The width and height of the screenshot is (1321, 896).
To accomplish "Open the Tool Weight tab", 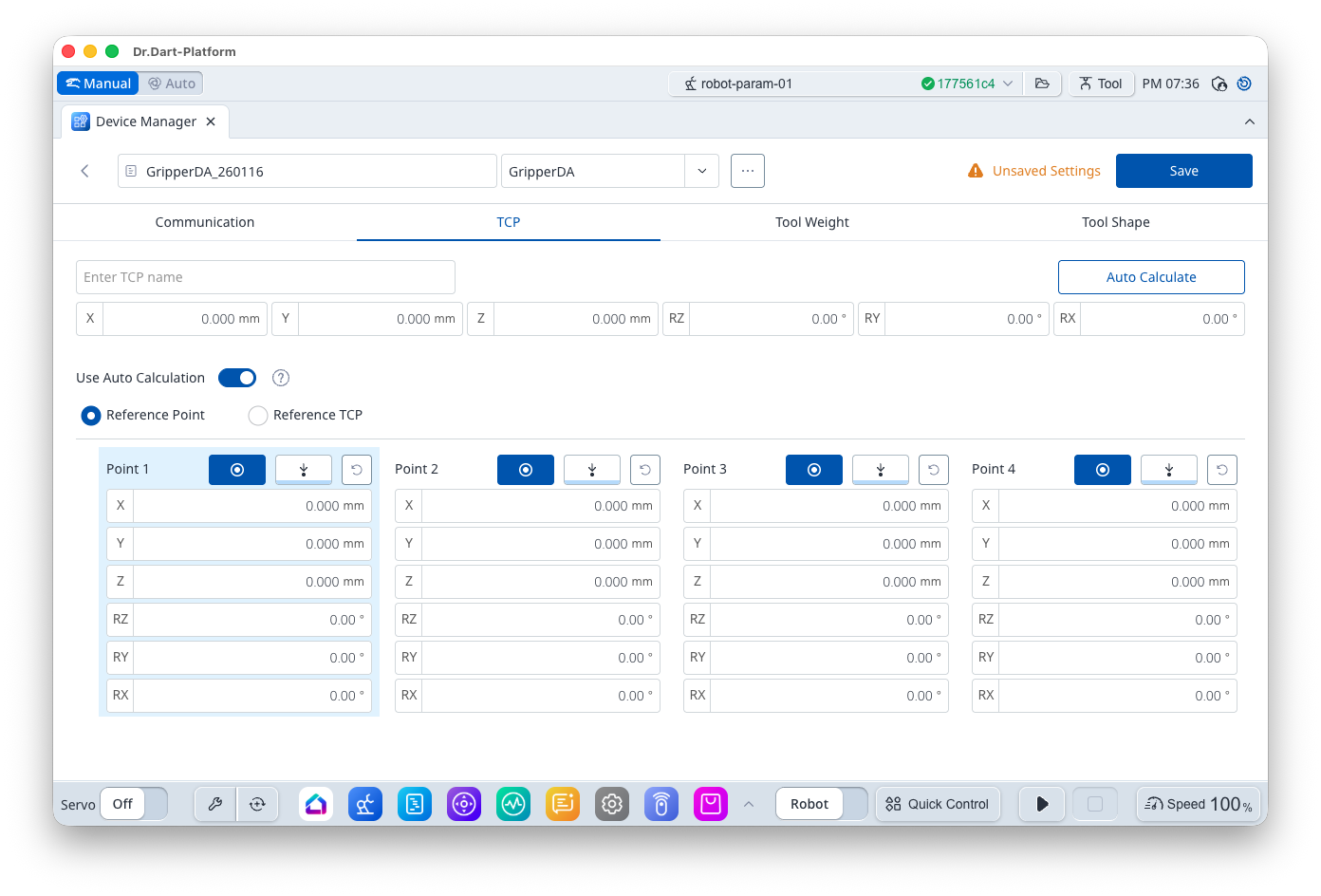I will [x=812, y=222].
